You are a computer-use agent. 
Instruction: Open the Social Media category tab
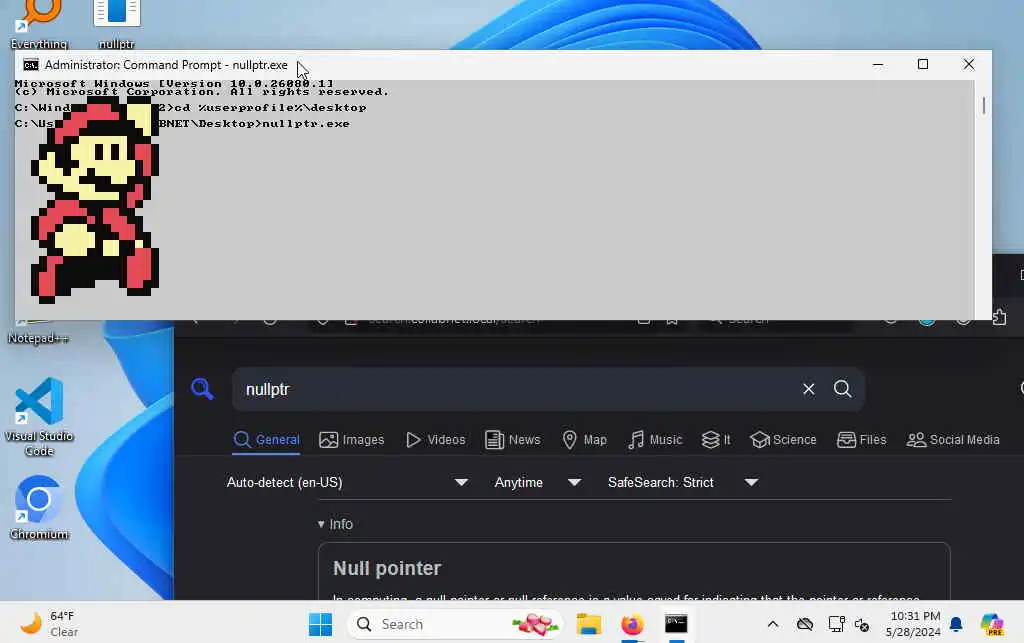(x=953, y=440)
